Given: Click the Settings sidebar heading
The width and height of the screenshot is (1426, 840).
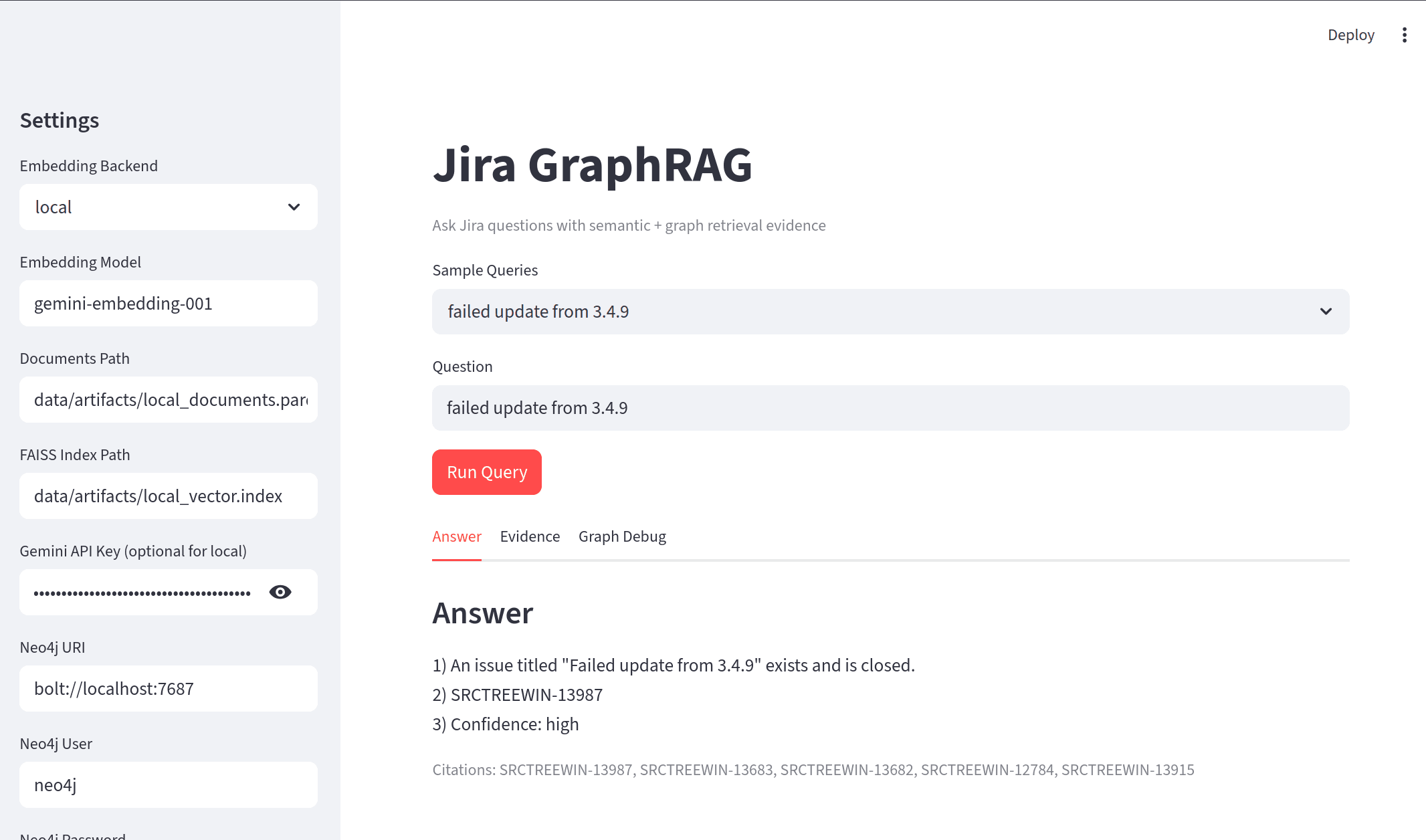Looking at the screenshot, I should (x=60, y=120).
